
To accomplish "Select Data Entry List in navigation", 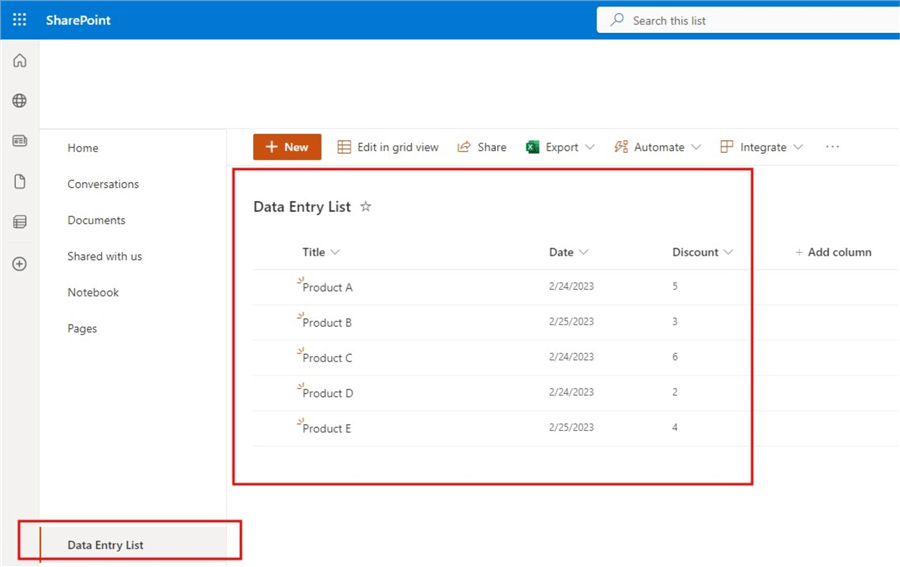I will [106, 545].
